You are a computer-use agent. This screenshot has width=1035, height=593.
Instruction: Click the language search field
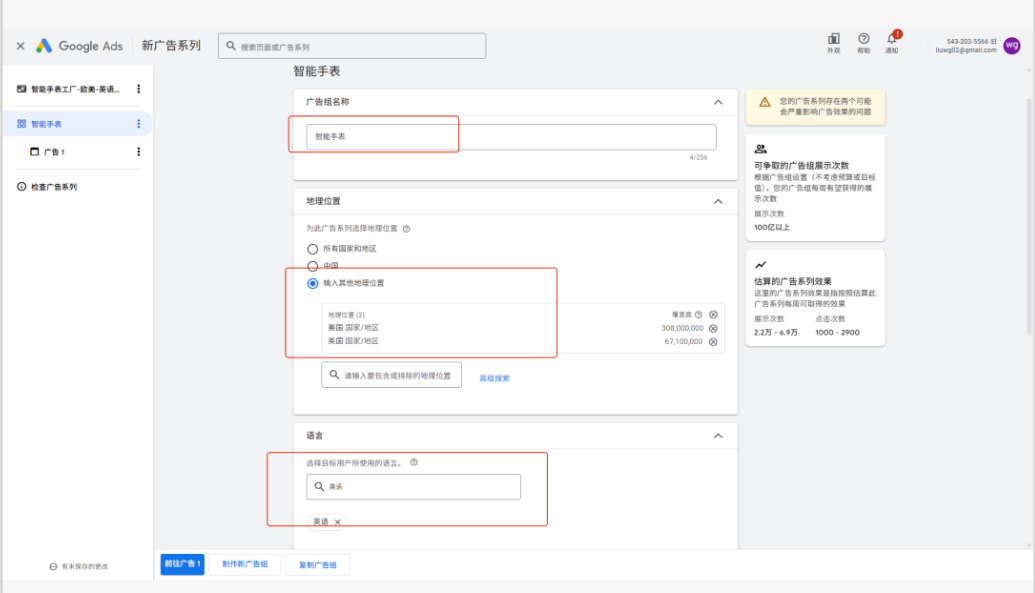(x=413, y=487)
